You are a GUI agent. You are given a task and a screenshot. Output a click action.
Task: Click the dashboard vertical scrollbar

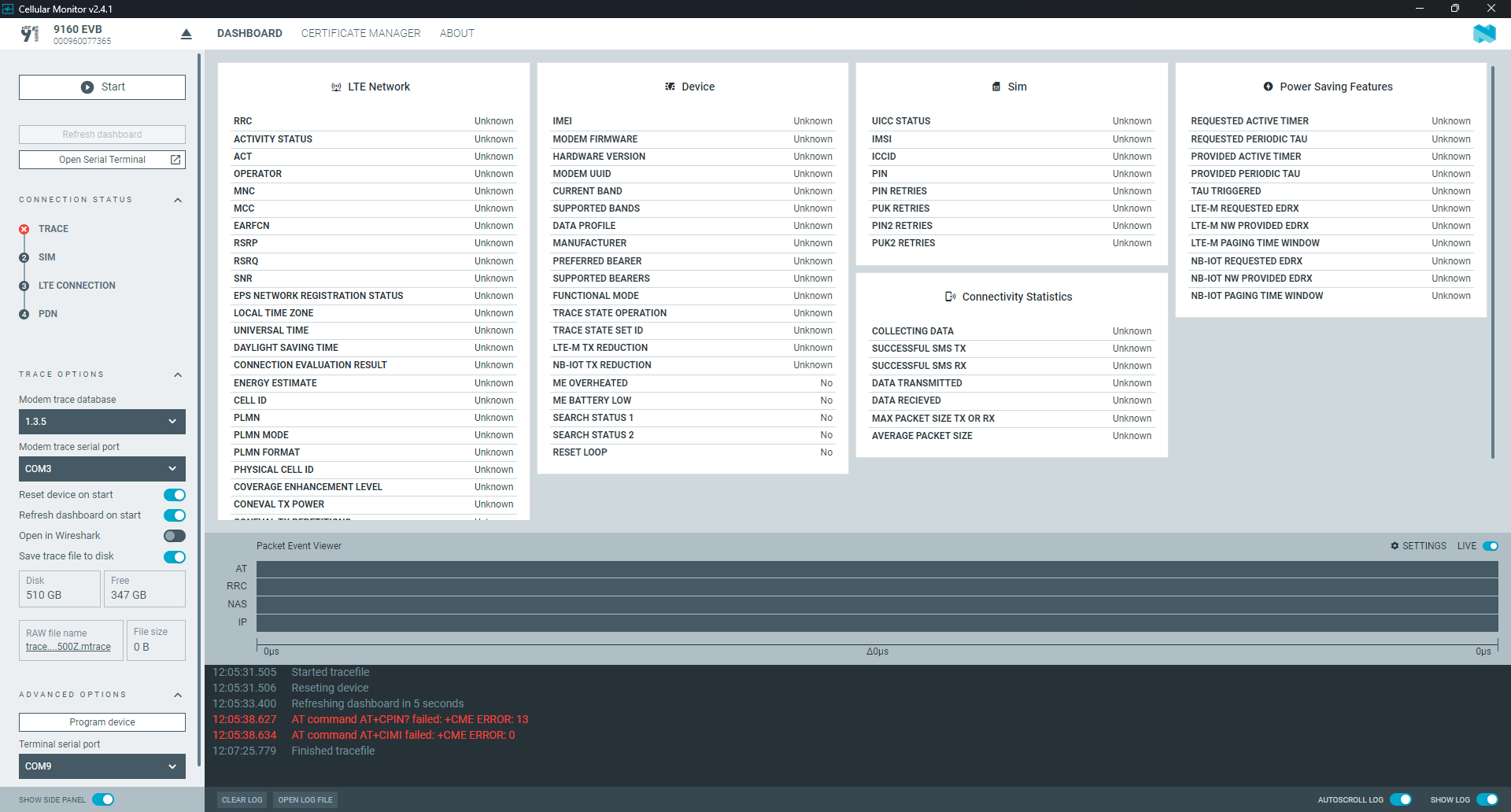point(1492,262)
